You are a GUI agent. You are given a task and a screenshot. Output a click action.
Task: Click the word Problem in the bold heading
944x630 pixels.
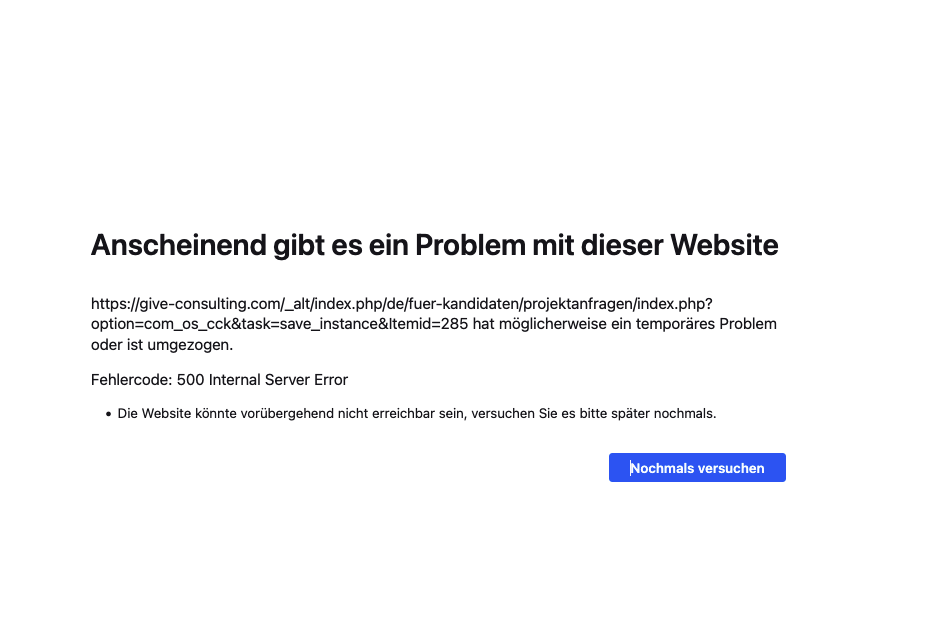pos(470,245)
